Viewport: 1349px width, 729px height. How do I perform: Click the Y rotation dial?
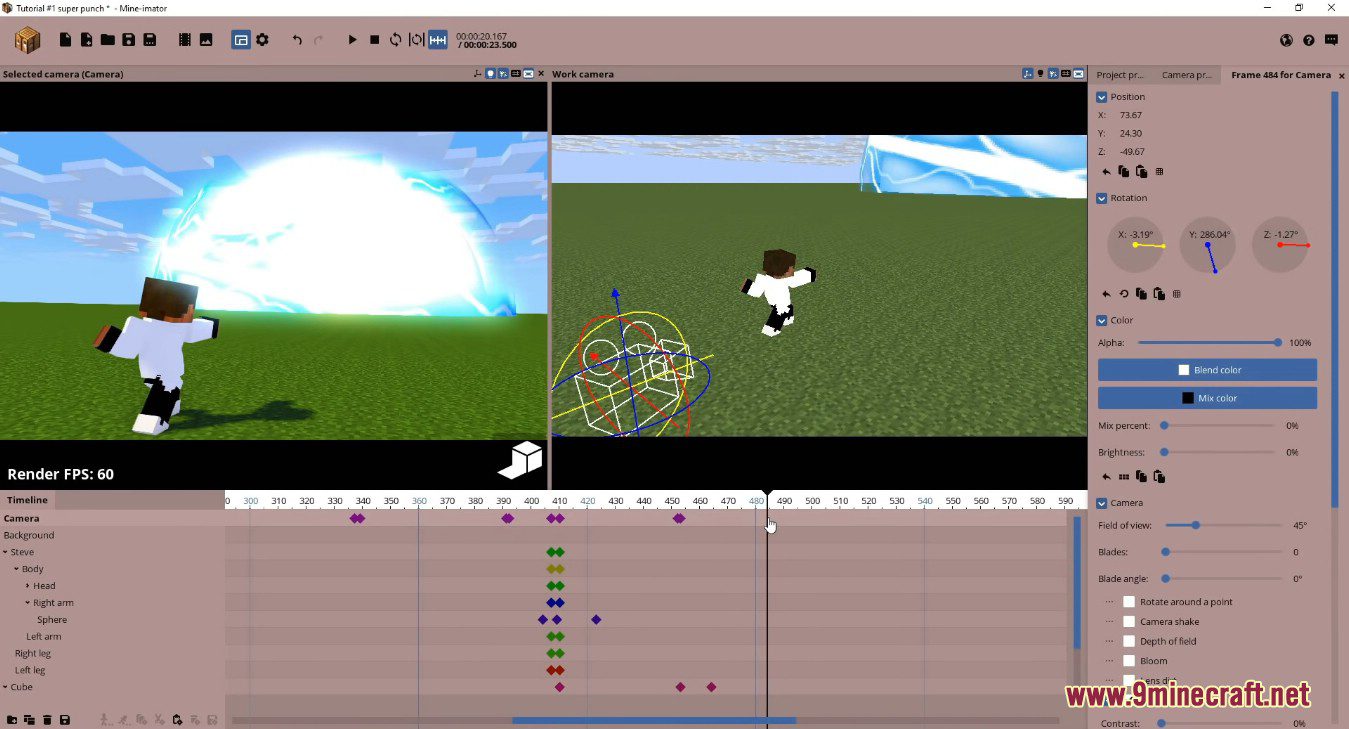[x=1208, y=245]
